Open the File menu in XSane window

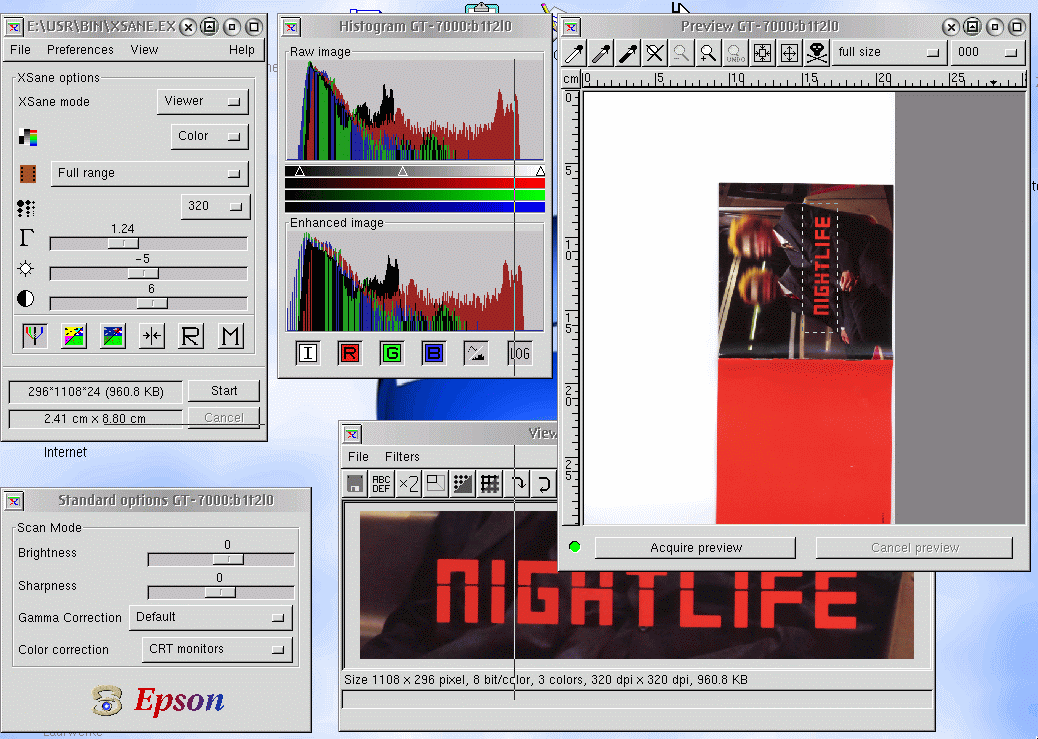point(21,50)
